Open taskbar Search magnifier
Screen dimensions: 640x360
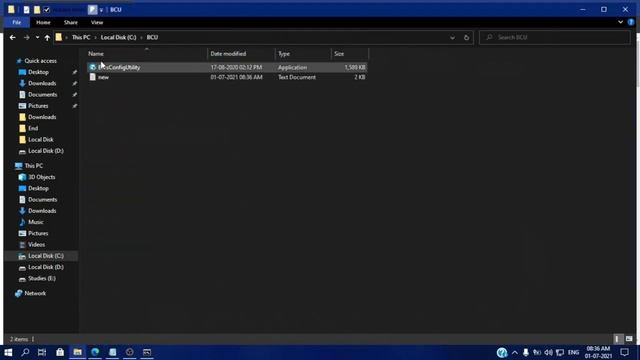[x=25, y=352]
